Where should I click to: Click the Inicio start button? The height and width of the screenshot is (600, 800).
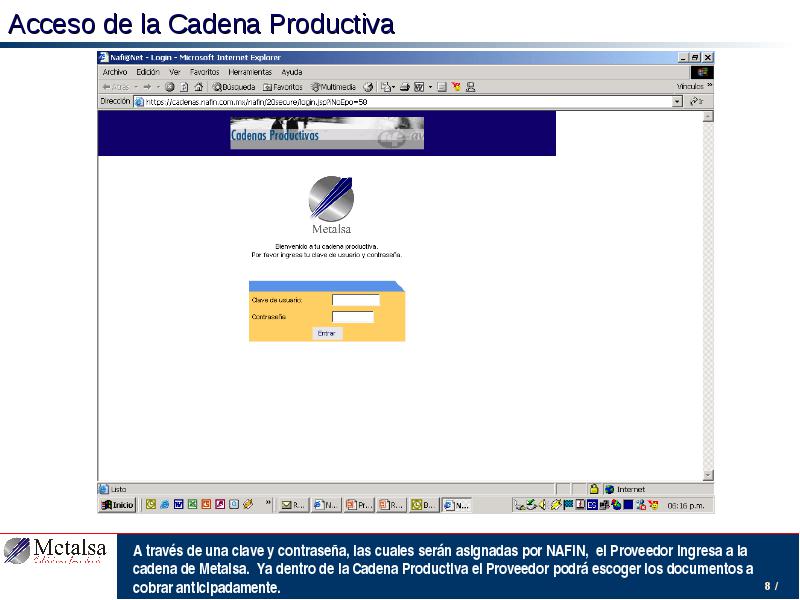coord(118,505)
